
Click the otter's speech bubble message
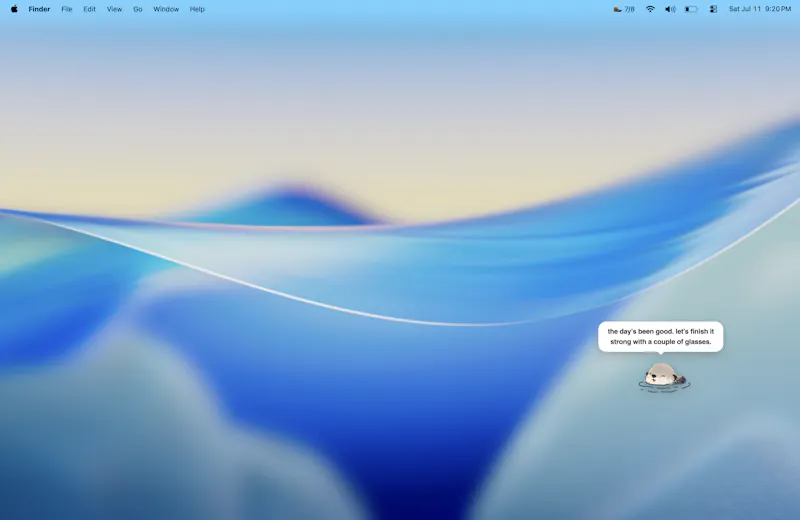(x=661, y=336)
